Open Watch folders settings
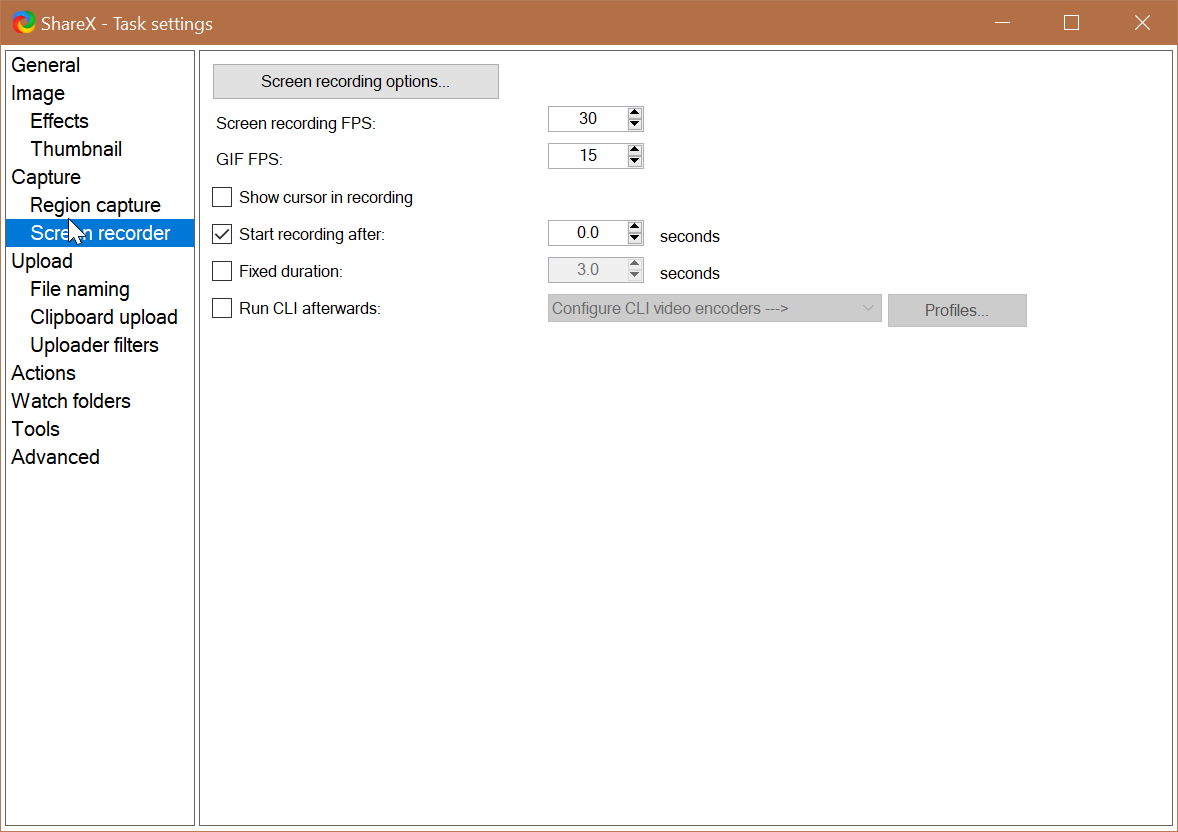 pyautogui.click(x=70, y=401)
